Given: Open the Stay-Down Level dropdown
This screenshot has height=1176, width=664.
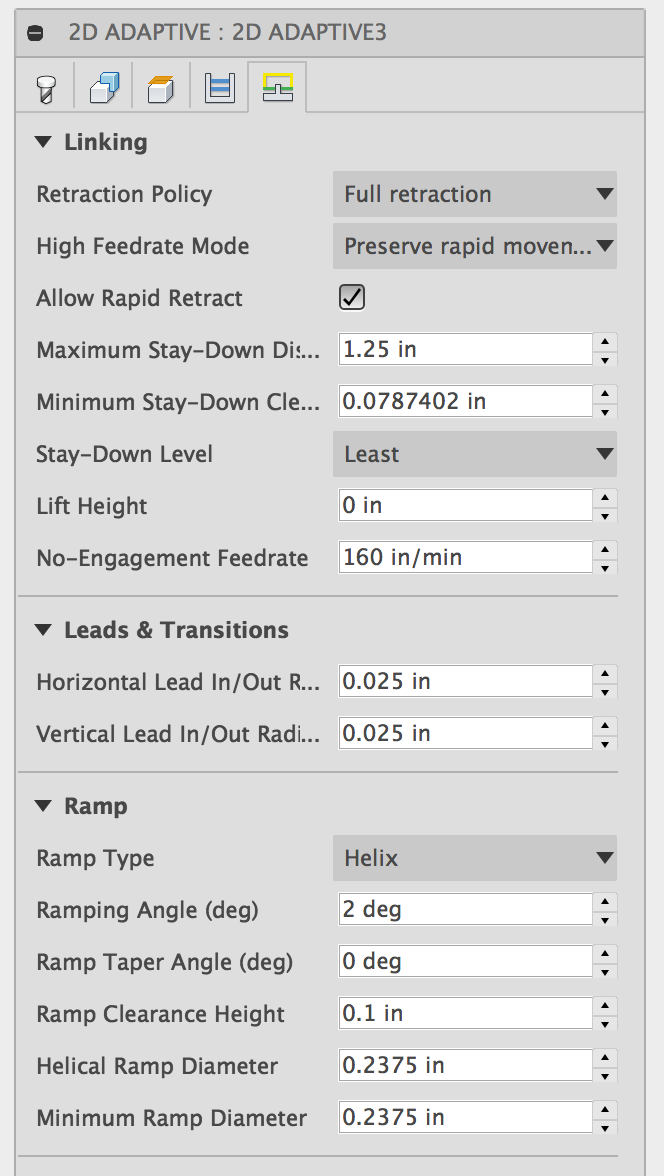Looking at the screenshot, I should 474,454.
